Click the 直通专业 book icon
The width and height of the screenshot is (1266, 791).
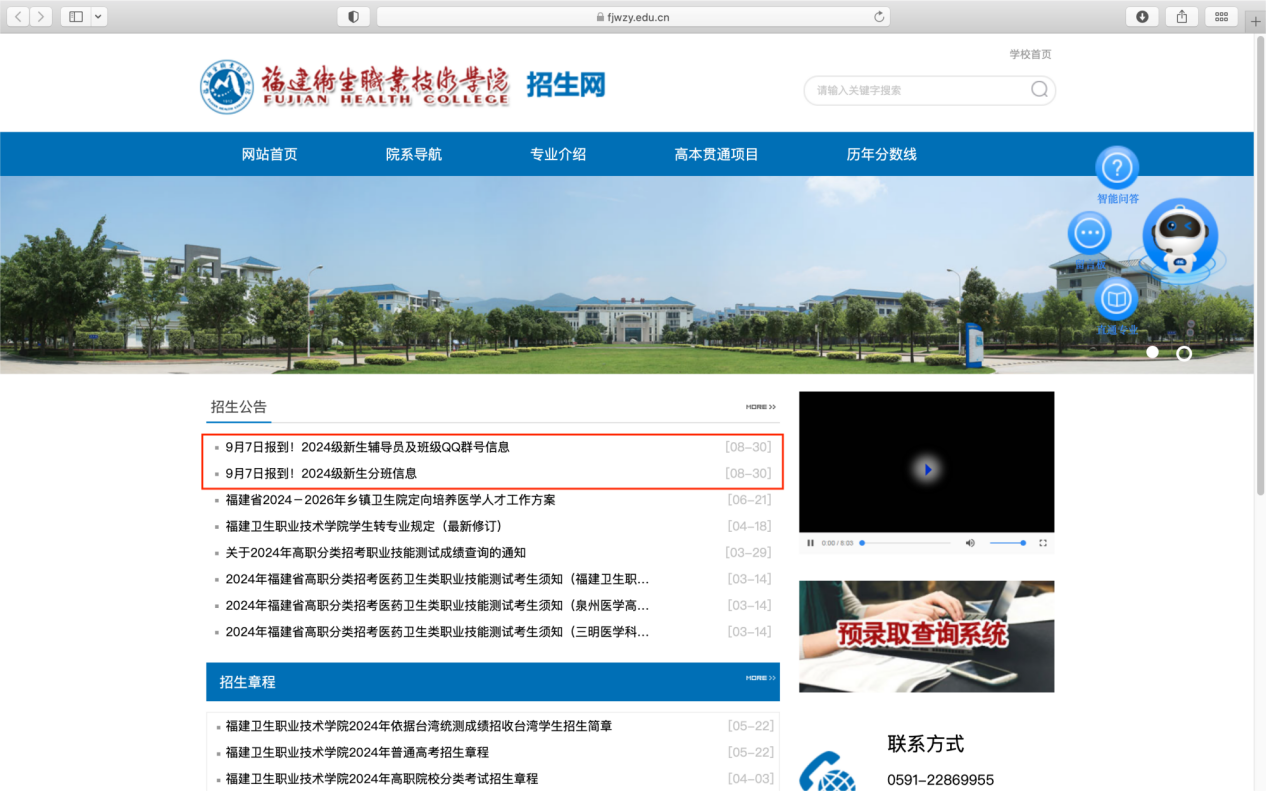click(x=1115, y=299)
